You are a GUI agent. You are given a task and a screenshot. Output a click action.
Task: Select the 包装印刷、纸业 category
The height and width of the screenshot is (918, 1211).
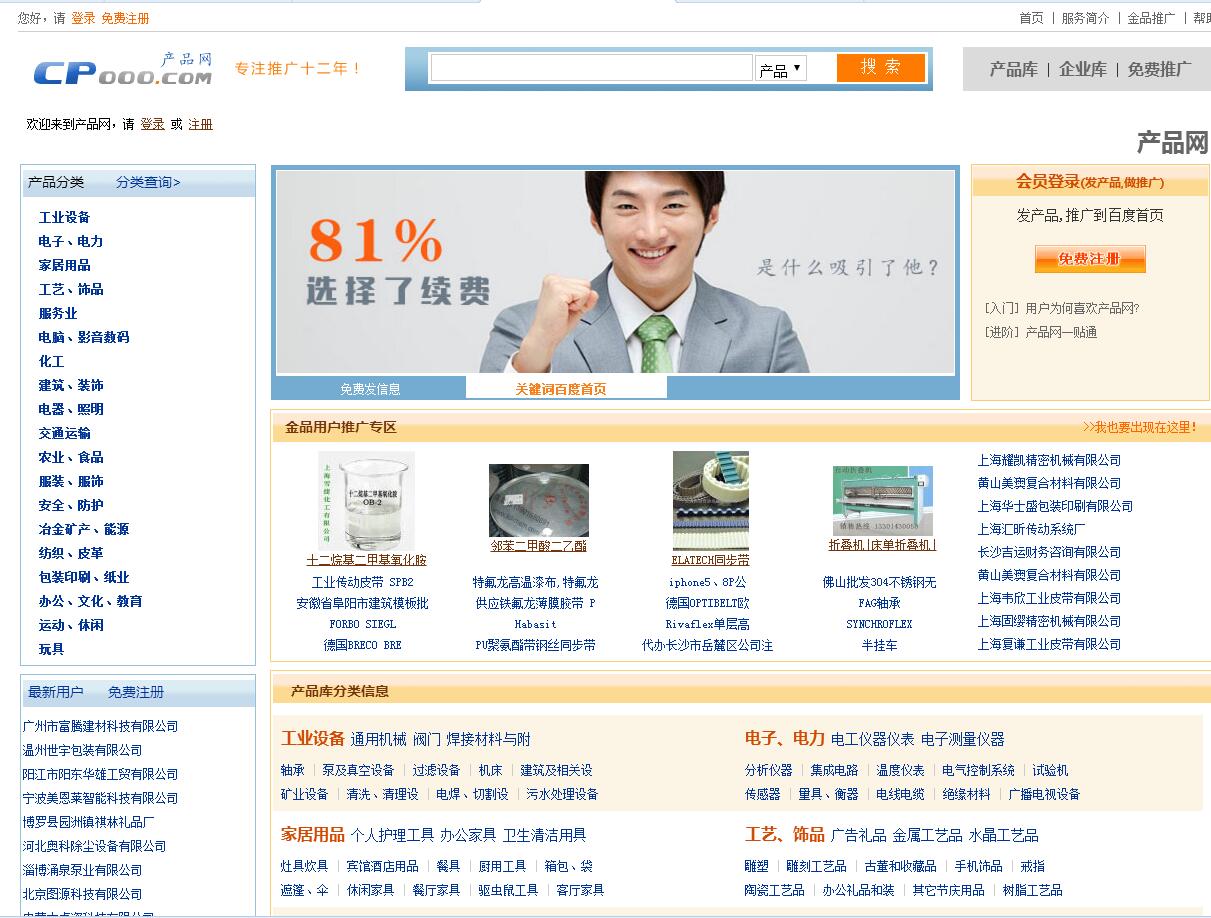click(x=83, y=577)
